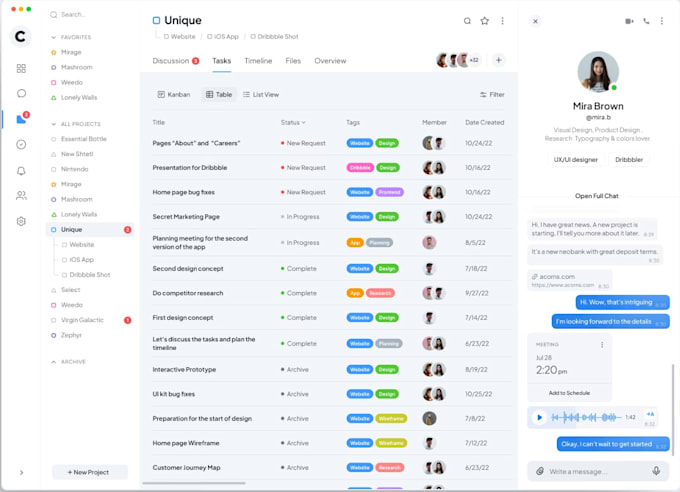The width and height of the screenshot is (680, 492).
Task: Open the projects folder icon with badge
Action: 22,118
